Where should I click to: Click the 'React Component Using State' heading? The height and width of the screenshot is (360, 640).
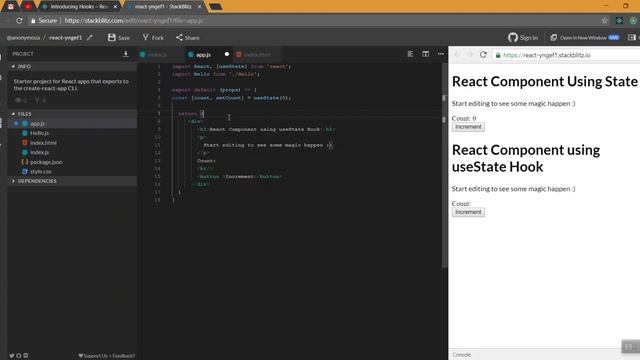click(544, 81)
